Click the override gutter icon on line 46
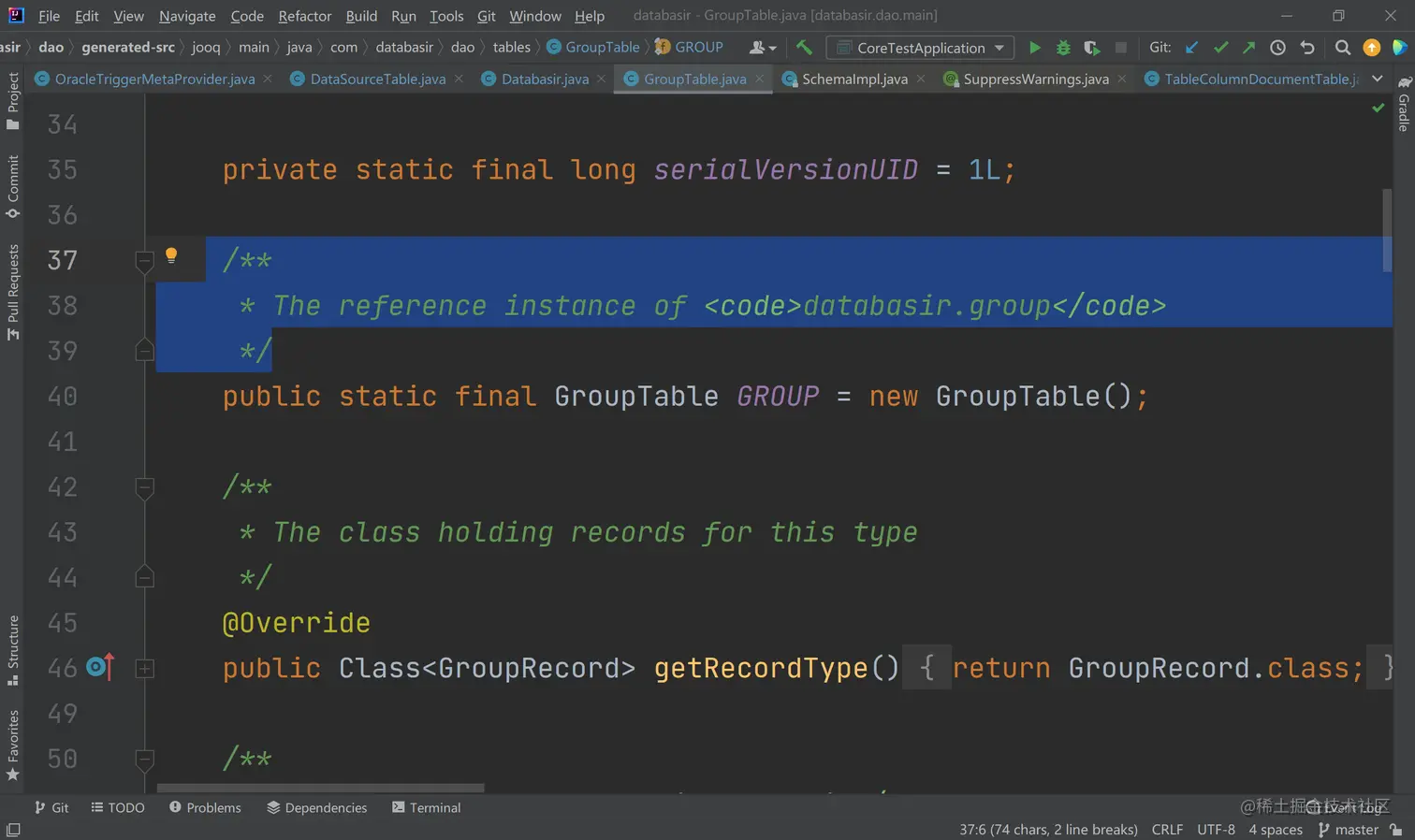The height and width of the screenshot is (840, 1415). [x=100, y=667]
